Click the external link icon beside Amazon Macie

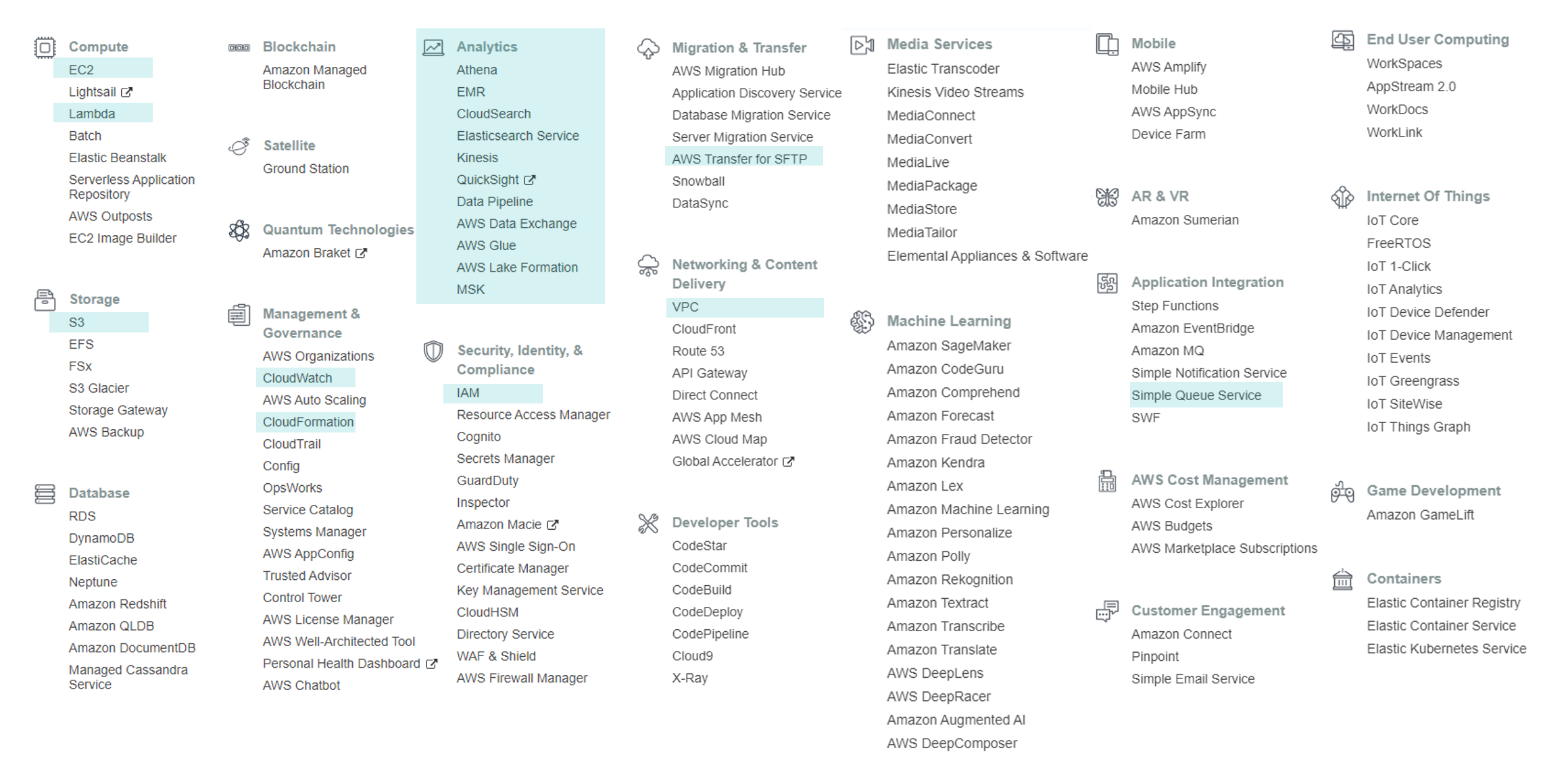pos(552,525)
